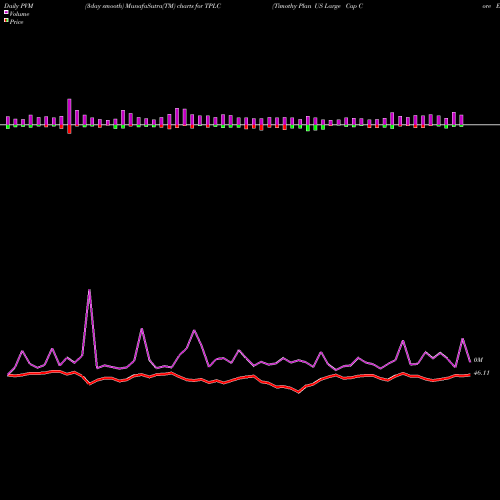The width and height of the screenshot is (500, 500).
Task: Click the lowest dip of the red price line
Action: click(298, 392)
